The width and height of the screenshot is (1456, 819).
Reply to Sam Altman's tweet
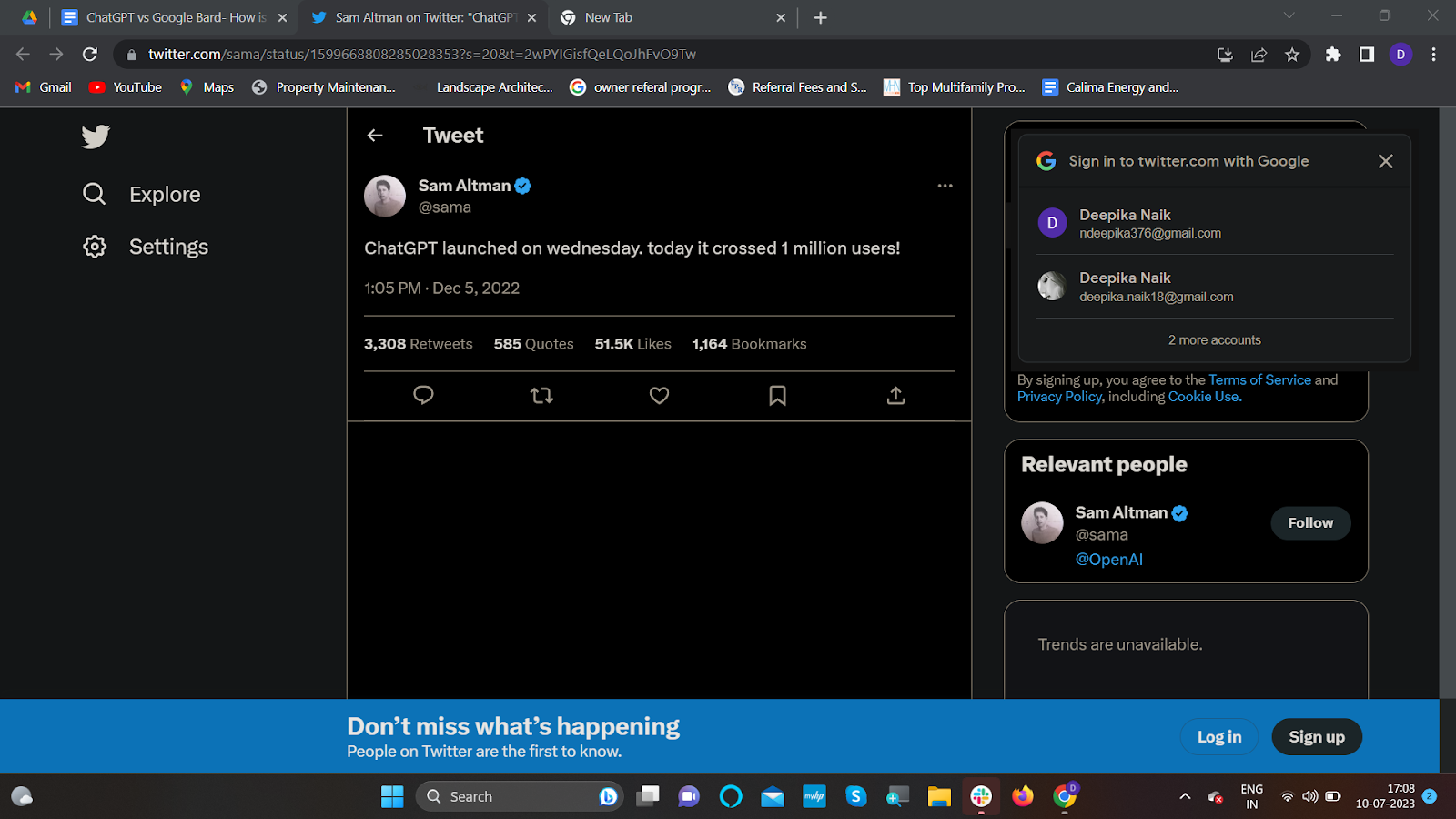[423, 395]
